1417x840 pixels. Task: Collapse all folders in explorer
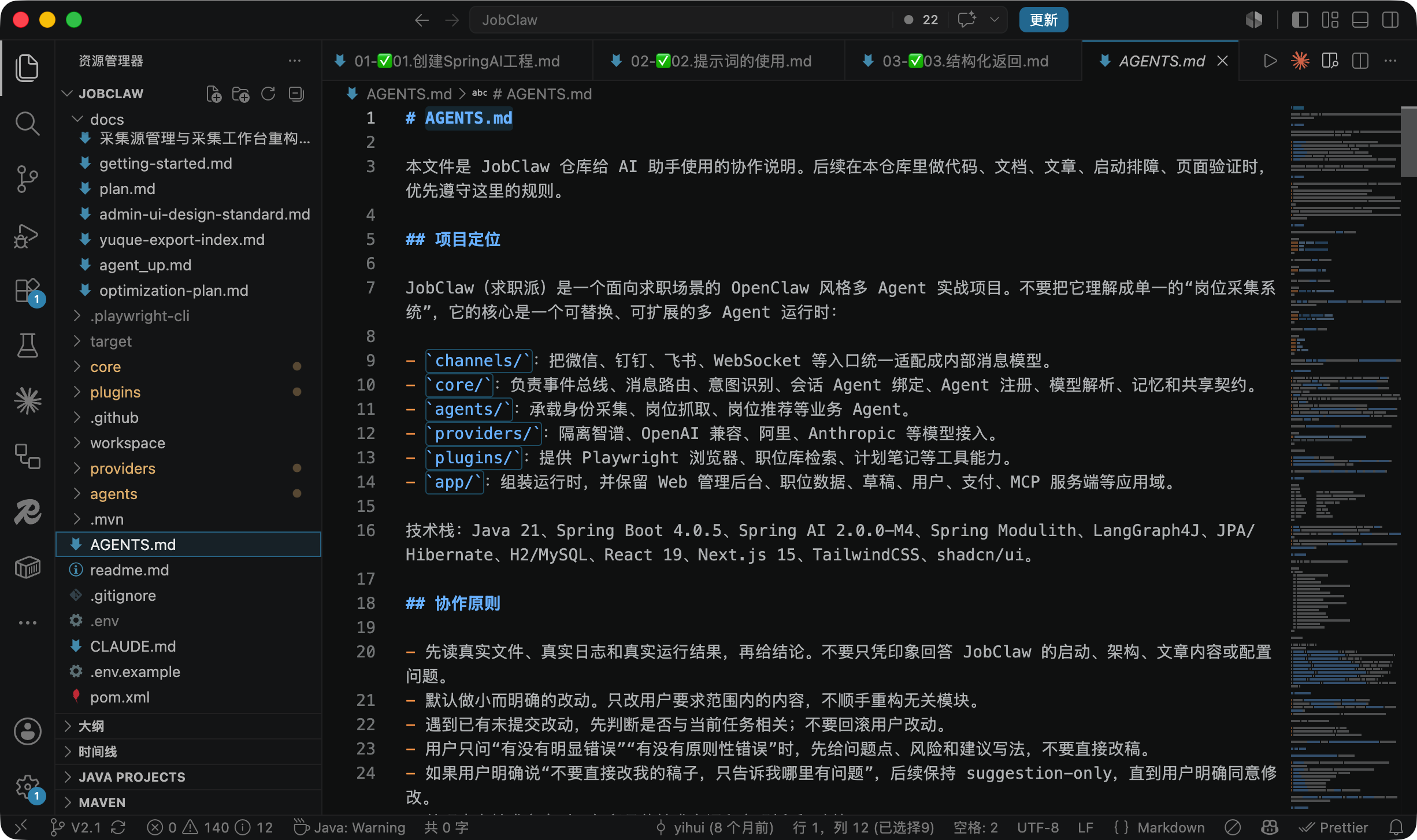296,94
